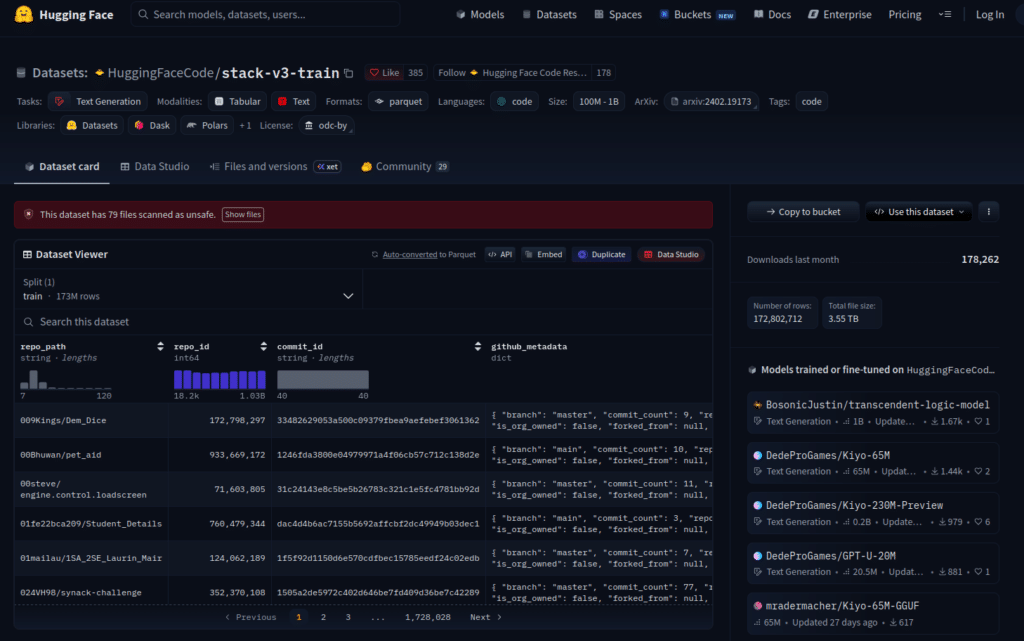Click the Hugging Face logo icon
Viewport: 1024px width, 641px height.
click(x=24, y=14)
